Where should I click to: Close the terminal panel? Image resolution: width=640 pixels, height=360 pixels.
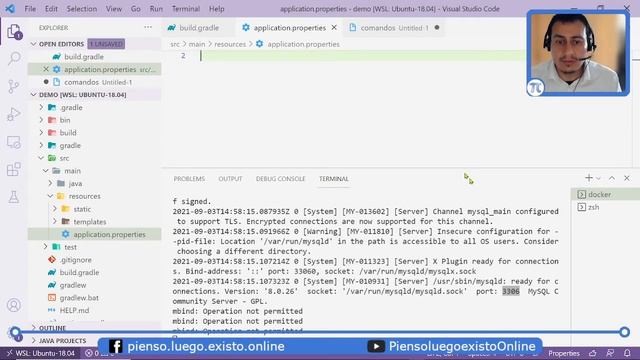click(627, 178)
